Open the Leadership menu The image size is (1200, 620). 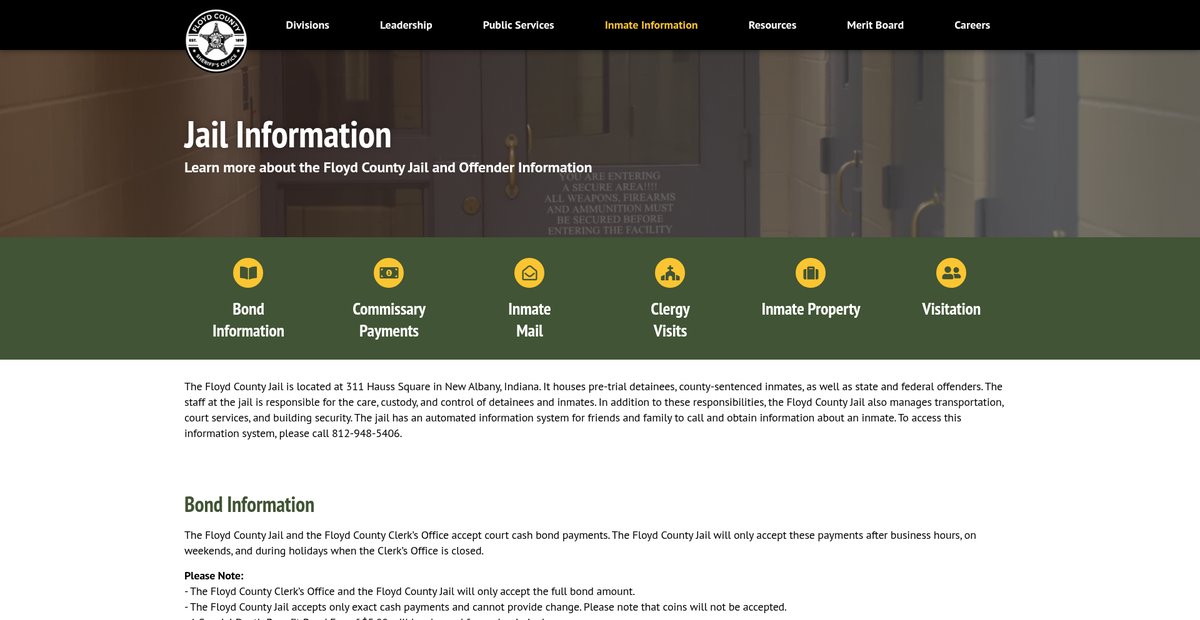(406, 25)
